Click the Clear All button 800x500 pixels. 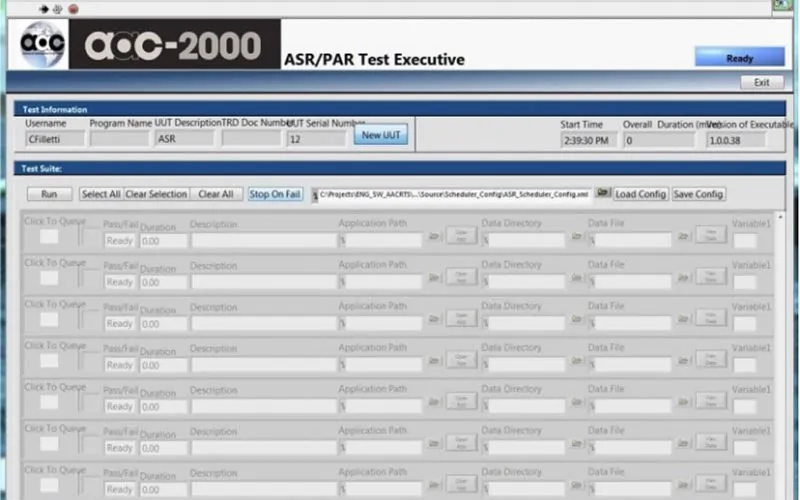216,194
